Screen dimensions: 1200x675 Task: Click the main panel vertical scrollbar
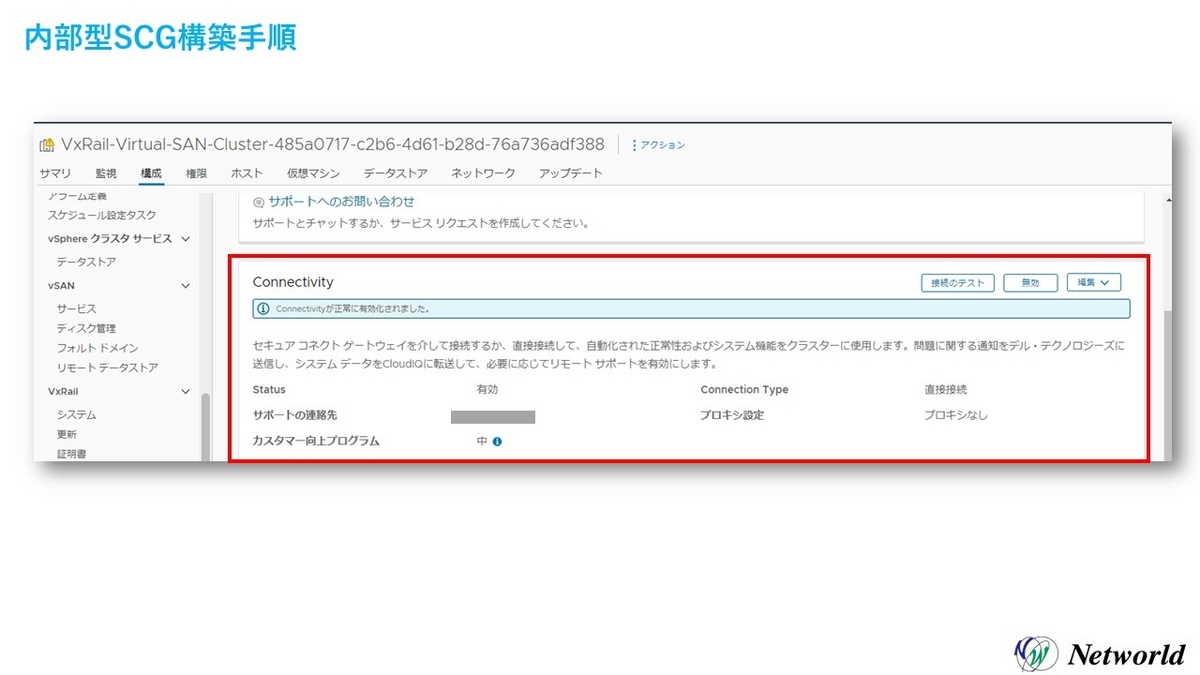click(x=1166, y=385)
